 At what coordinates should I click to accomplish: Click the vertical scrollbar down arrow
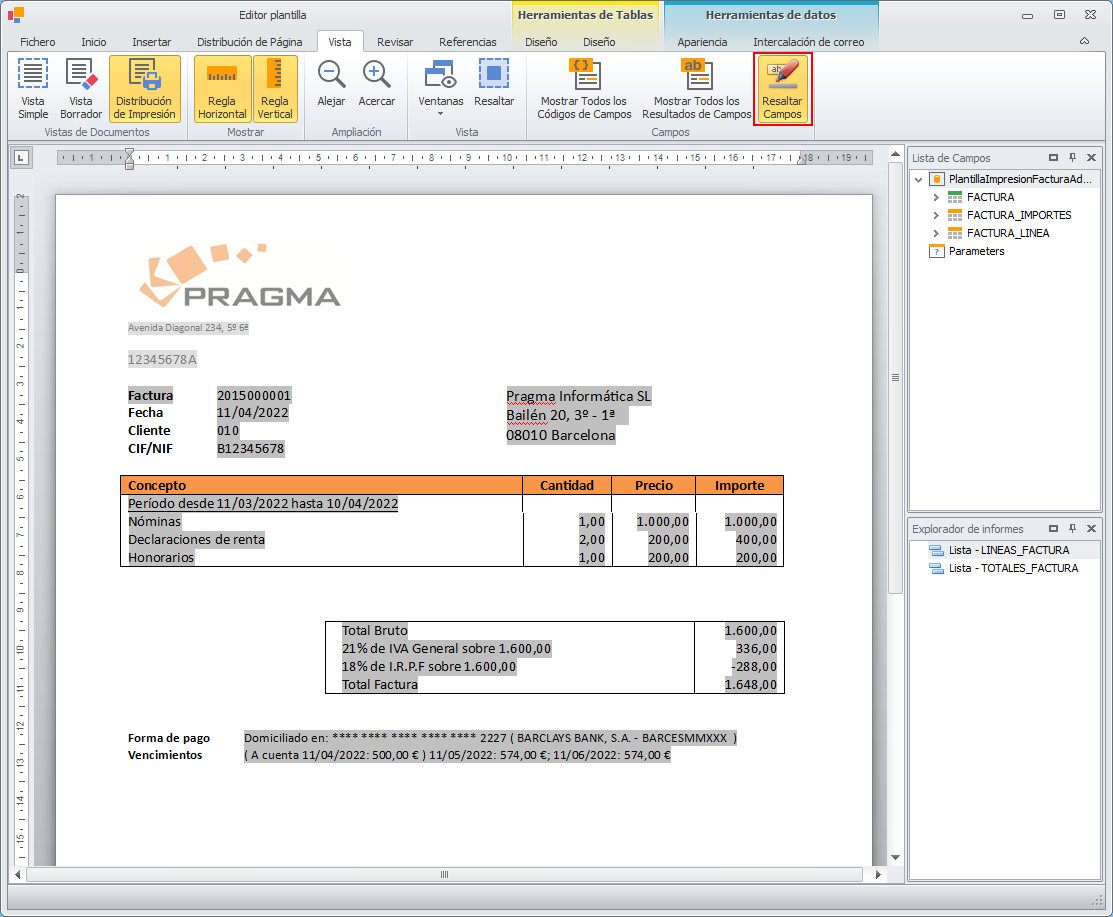point(895,857)
